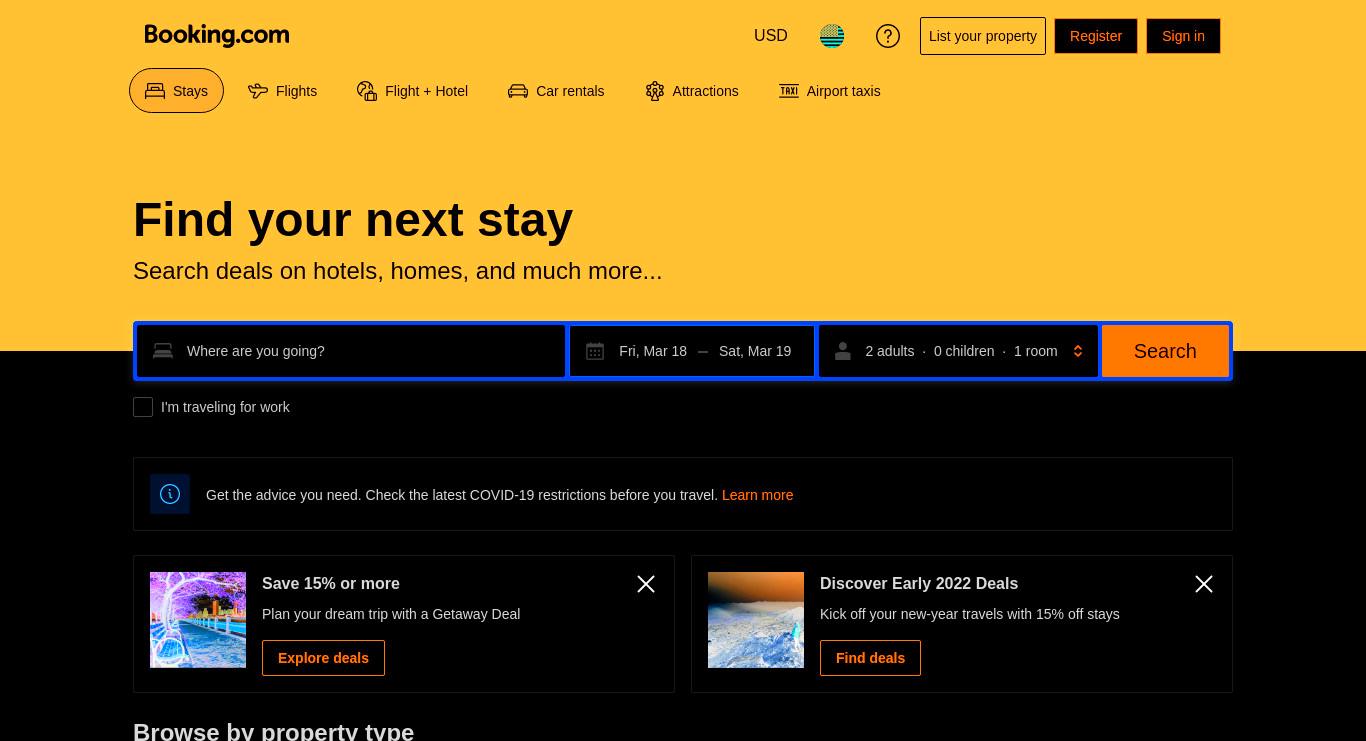
Task: Click the Sign in button
Action: coord(1183,36)
